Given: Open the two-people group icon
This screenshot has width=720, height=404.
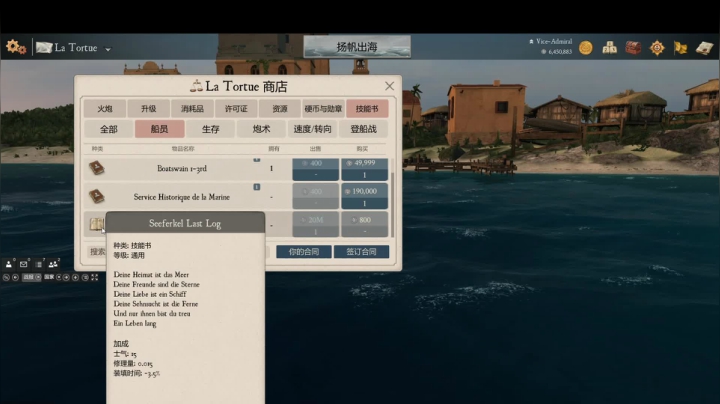Looking at the screenshot, I should coord(53,264).
